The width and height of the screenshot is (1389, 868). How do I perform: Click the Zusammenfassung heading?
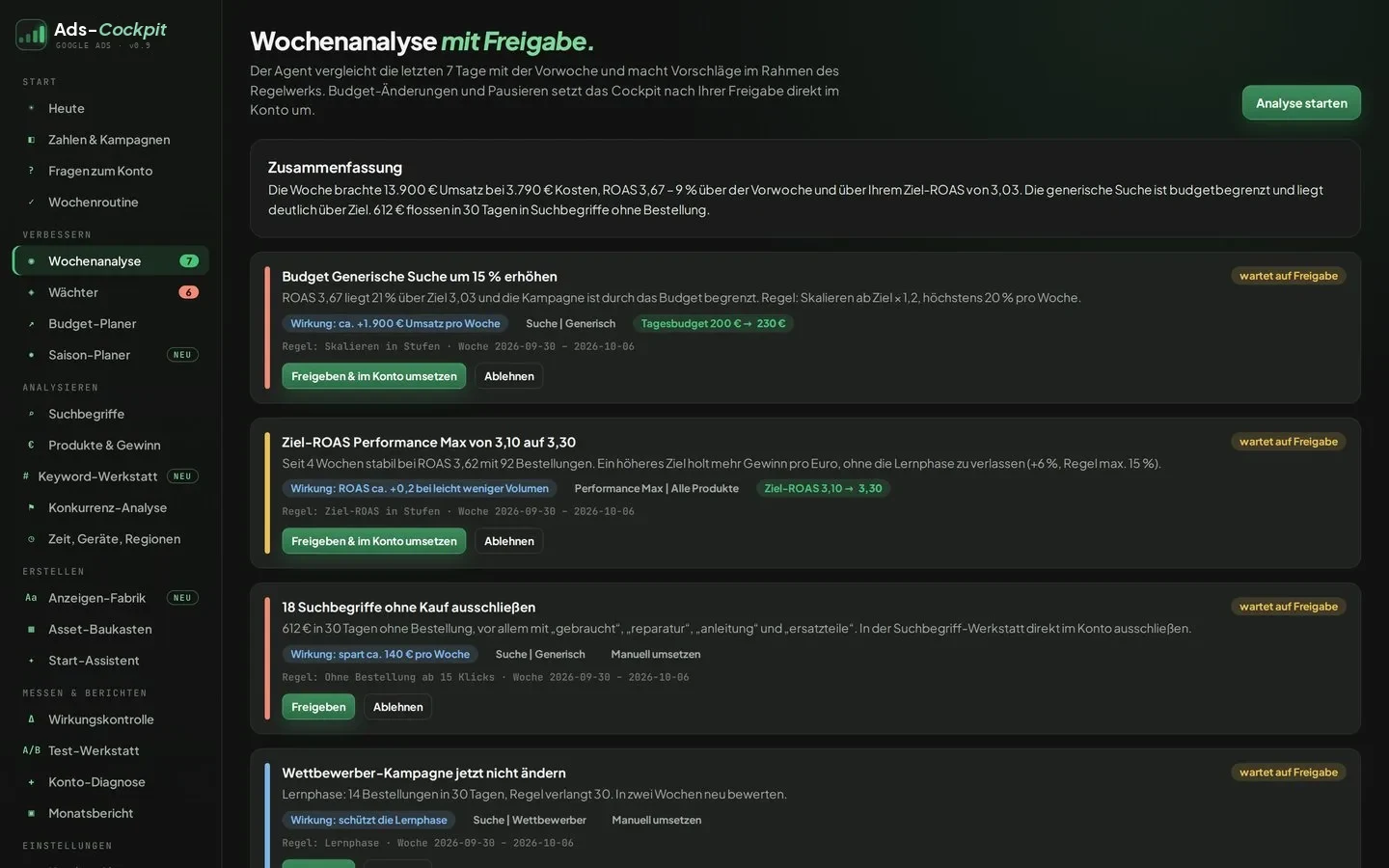(x=335, y=168)
